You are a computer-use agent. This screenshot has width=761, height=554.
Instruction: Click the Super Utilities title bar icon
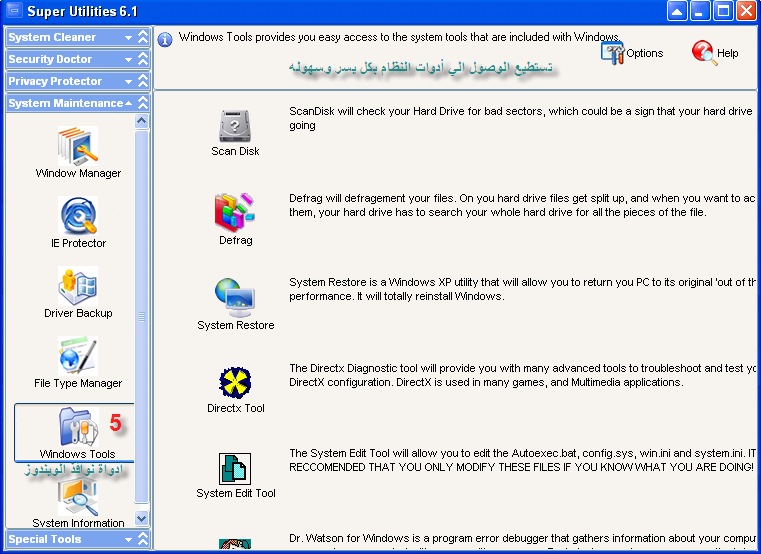point(14,10)
